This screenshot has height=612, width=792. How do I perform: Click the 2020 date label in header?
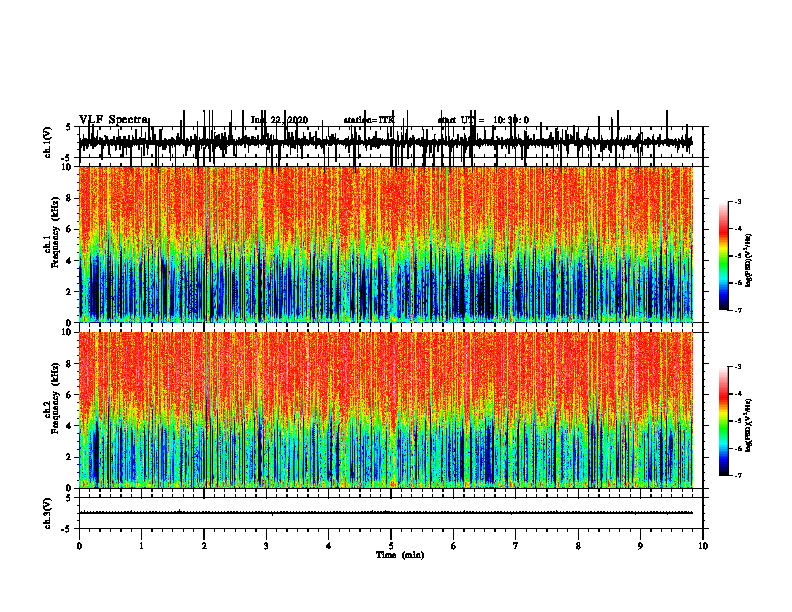(x=279, y=120)
